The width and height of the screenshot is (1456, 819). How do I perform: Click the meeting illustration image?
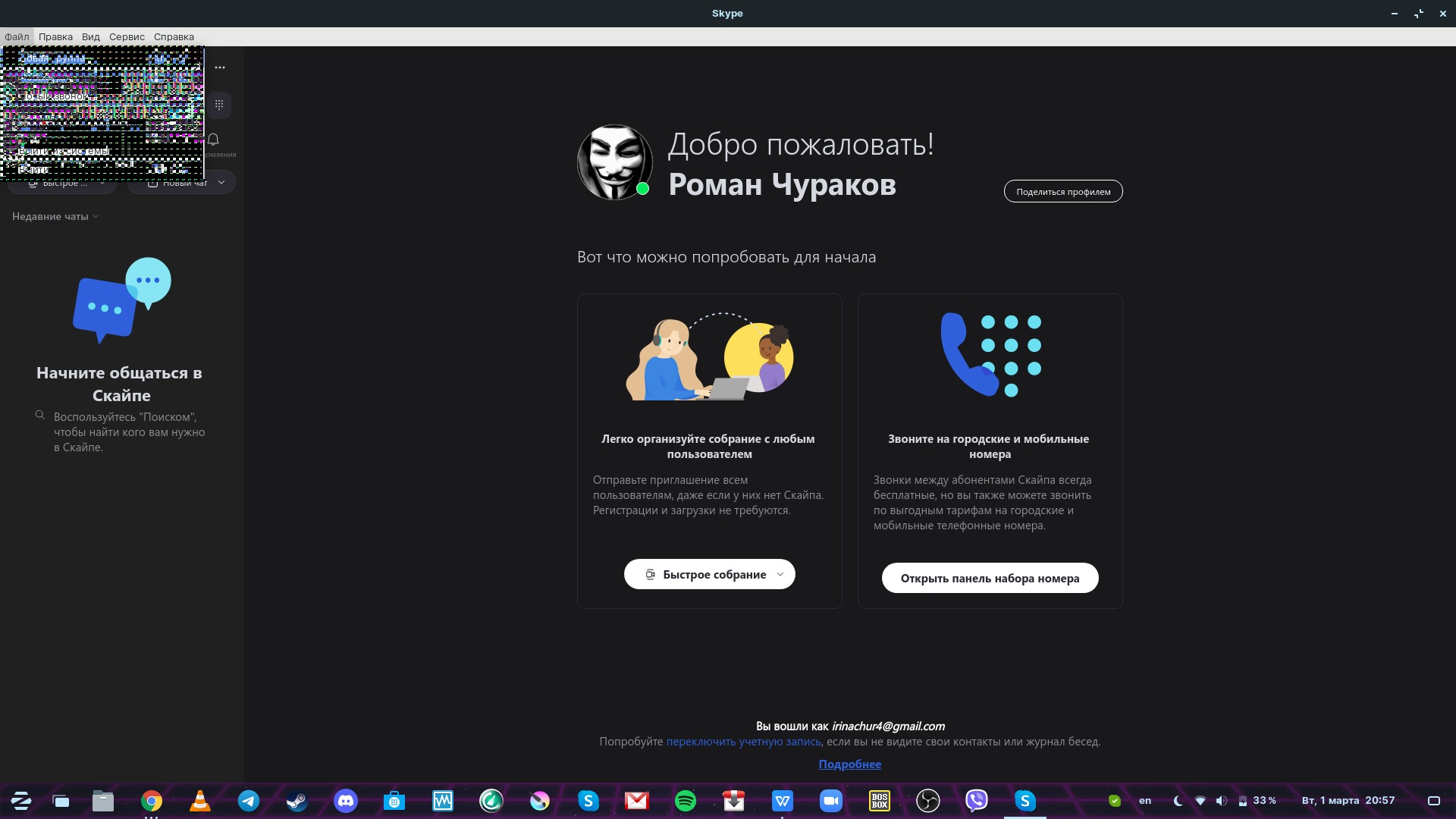710,356
